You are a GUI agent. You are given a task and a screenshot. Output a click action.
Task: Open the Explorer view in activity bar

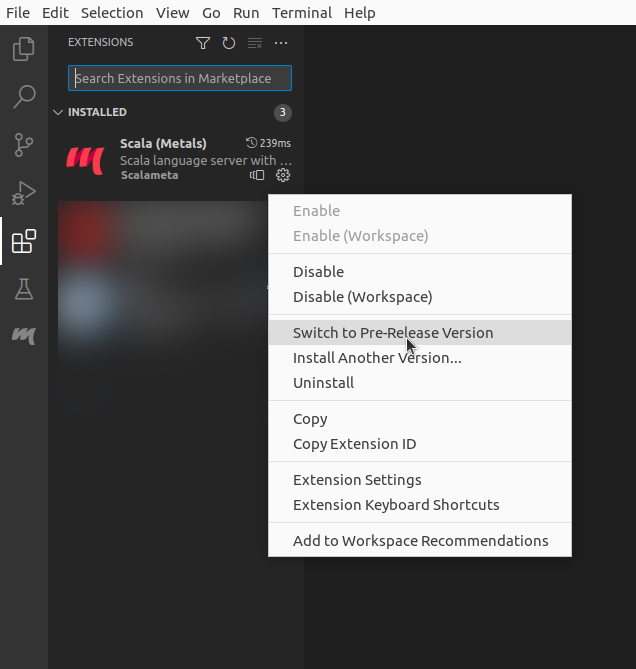[x=23, y=49]
